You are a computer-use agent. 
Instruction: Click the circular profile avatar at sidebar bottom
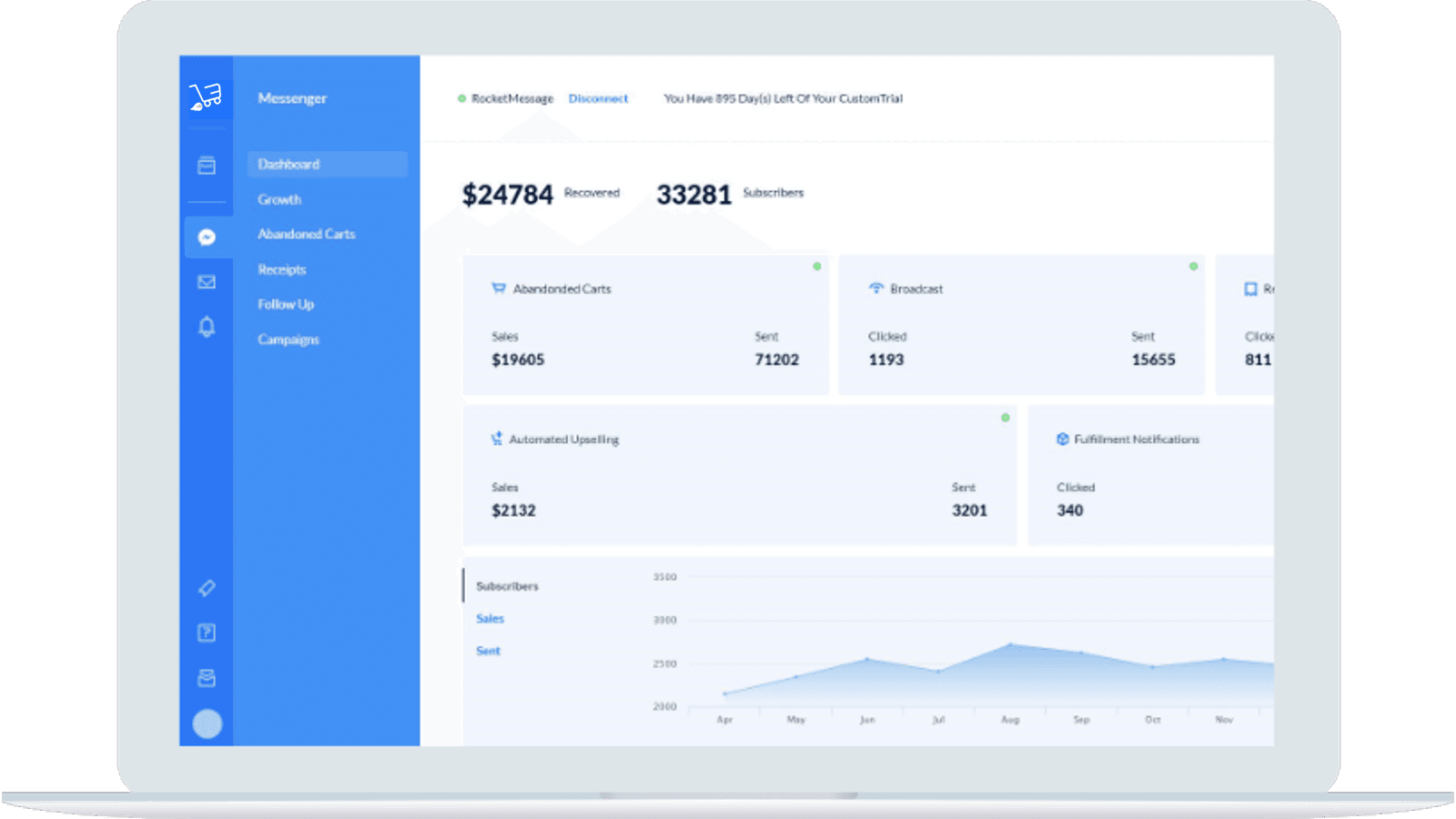[x=207, y=723]
